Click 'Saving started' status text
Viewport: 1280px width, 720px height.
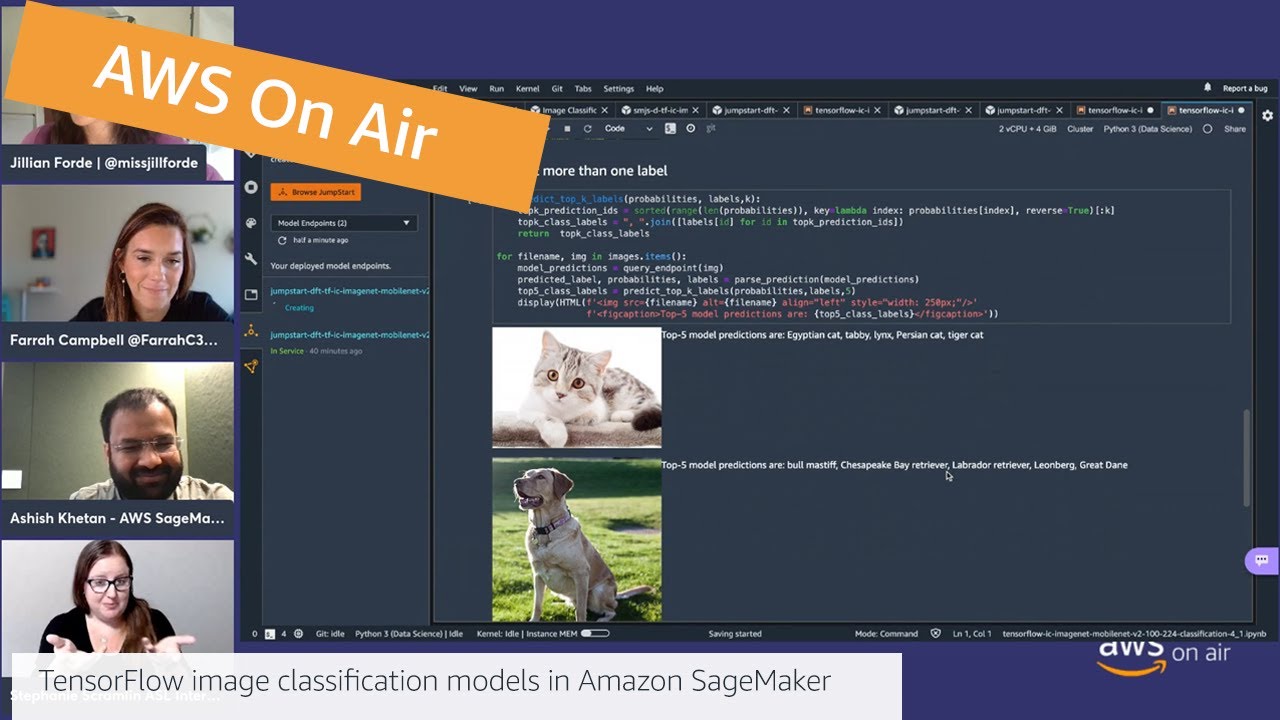(x=735, y=633)
